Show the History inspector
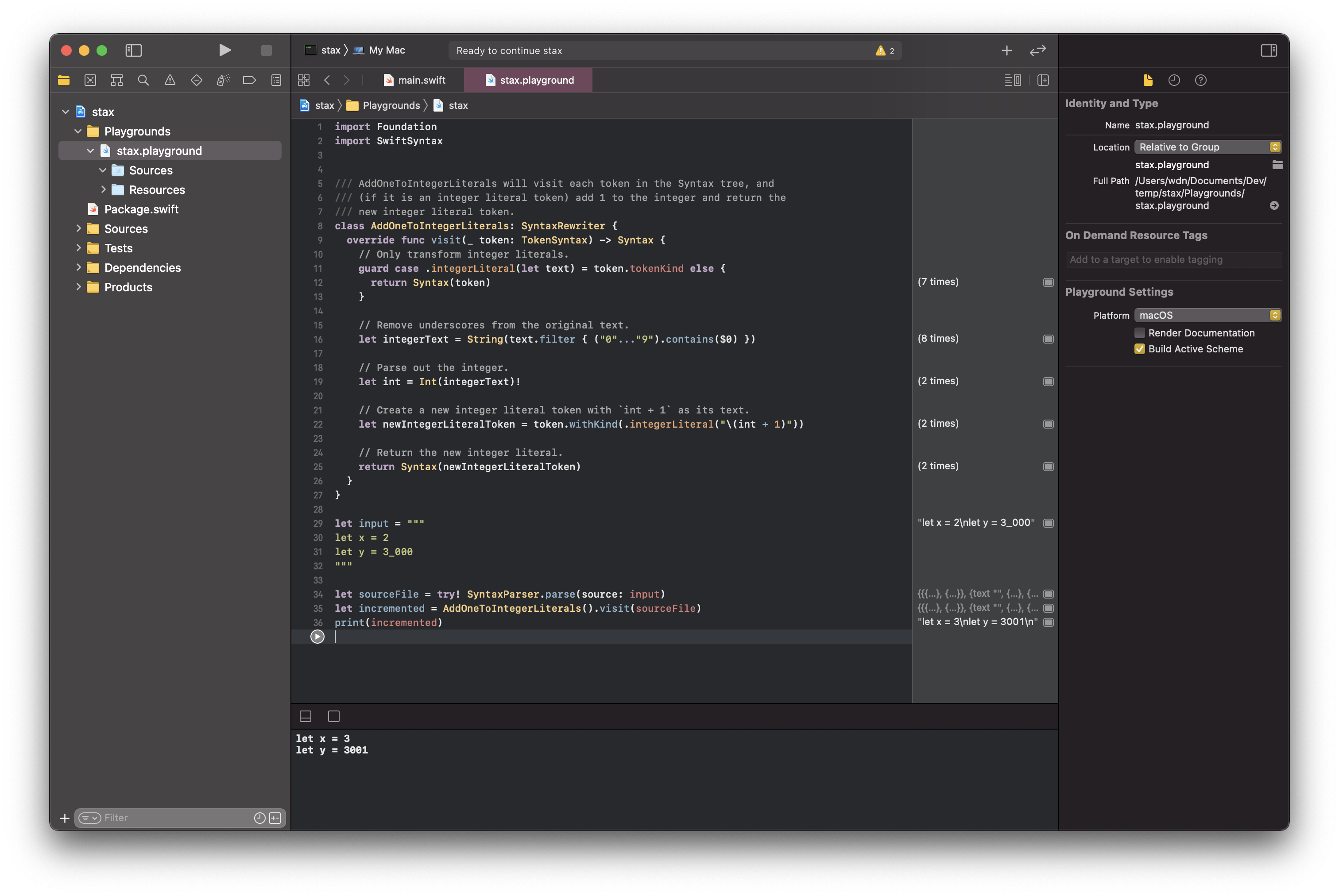1339x896 pixels. (1174, 80)
